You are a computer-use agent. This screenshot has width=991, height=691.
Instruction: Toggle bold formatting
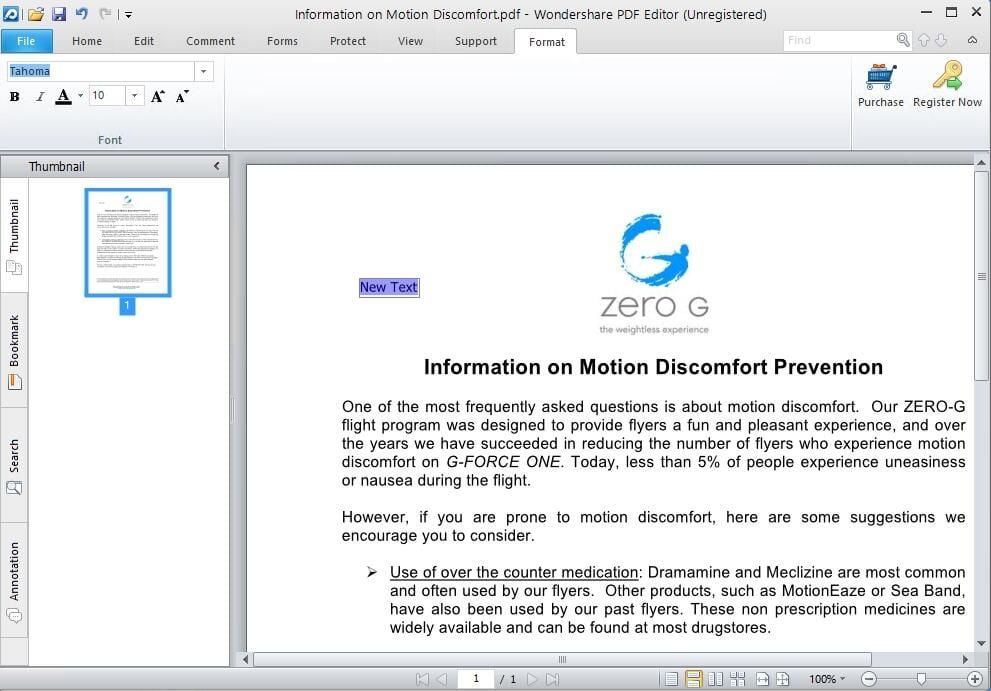(15, 97)
